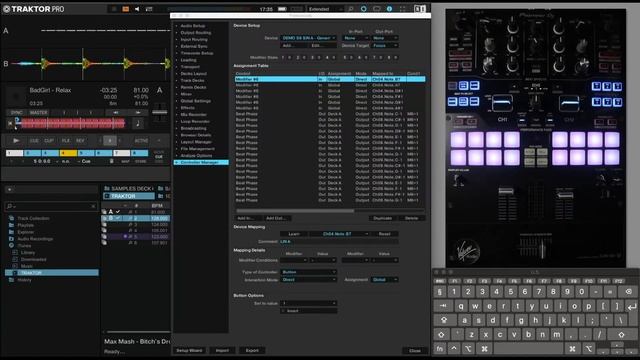Viewport: 640px width, 360px height.
Task: Toggle the CUP button on Deck A
Action: pos(49,141)
